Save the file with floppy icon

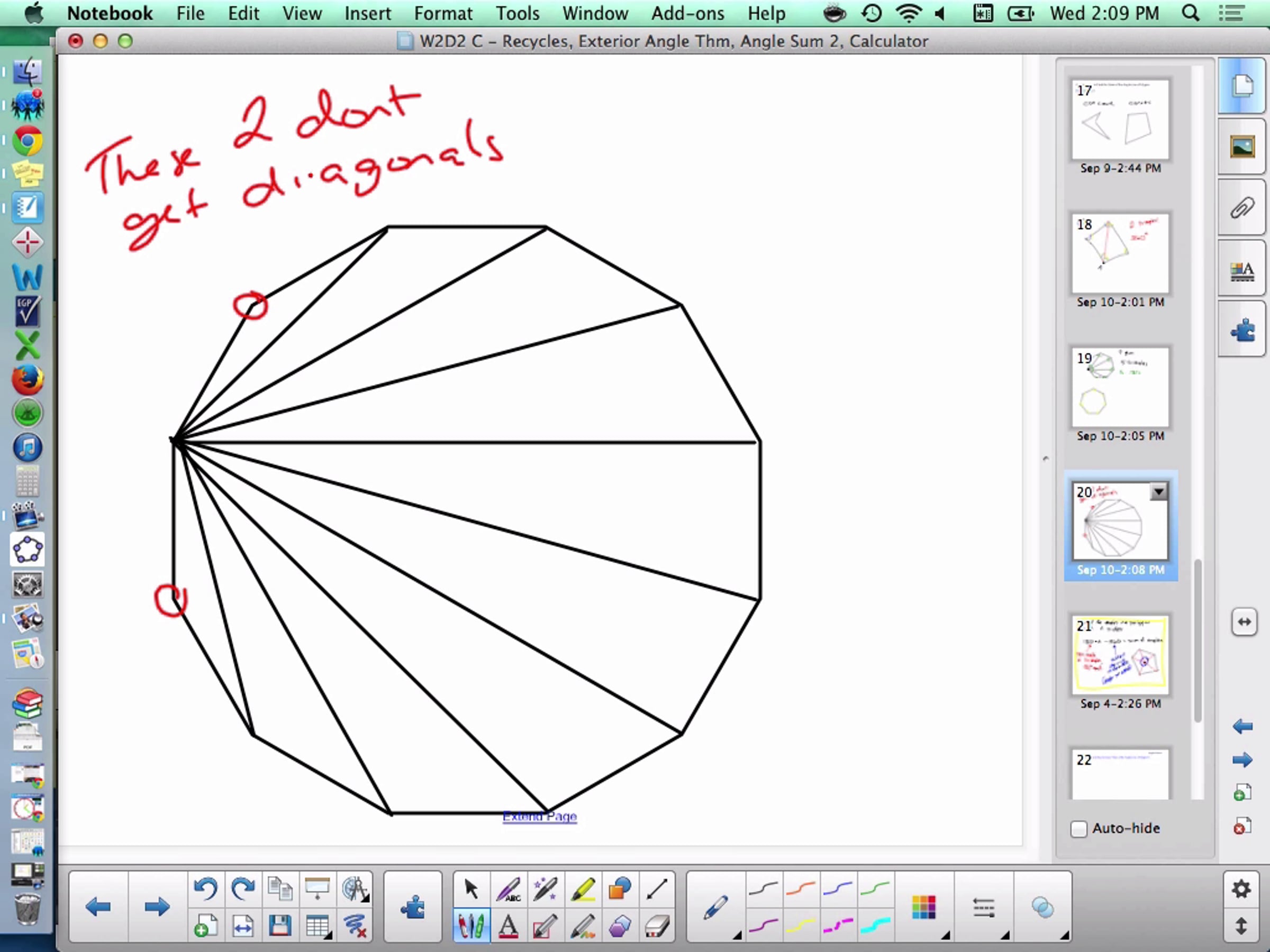[x=280, y=926]
